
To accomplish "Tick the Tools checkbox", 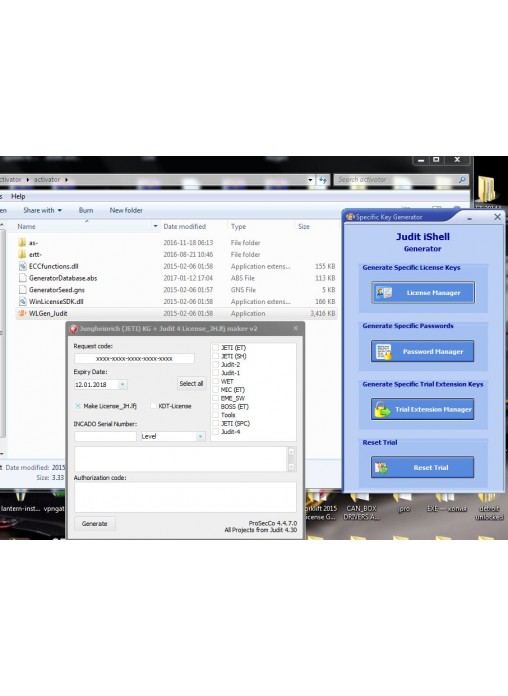I will click(216, 415).
